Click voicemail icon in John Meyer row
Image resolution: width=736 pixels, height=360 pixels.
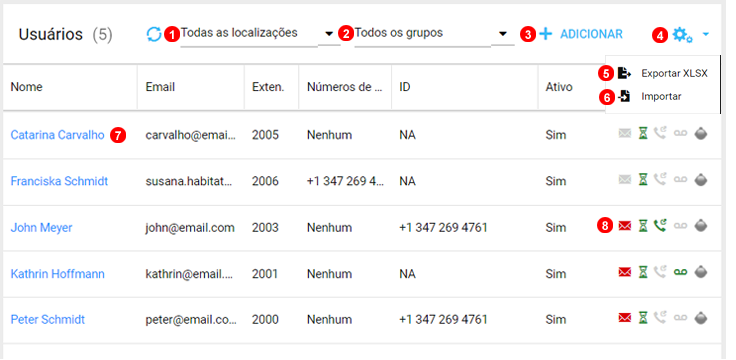point(680,226)
